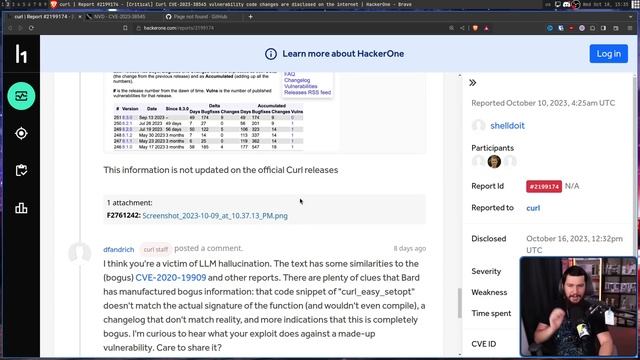This screenshot has height=360, width=640.
Task: Click the page's vertical scrollbar thumb
Action: tap(460, 303)
